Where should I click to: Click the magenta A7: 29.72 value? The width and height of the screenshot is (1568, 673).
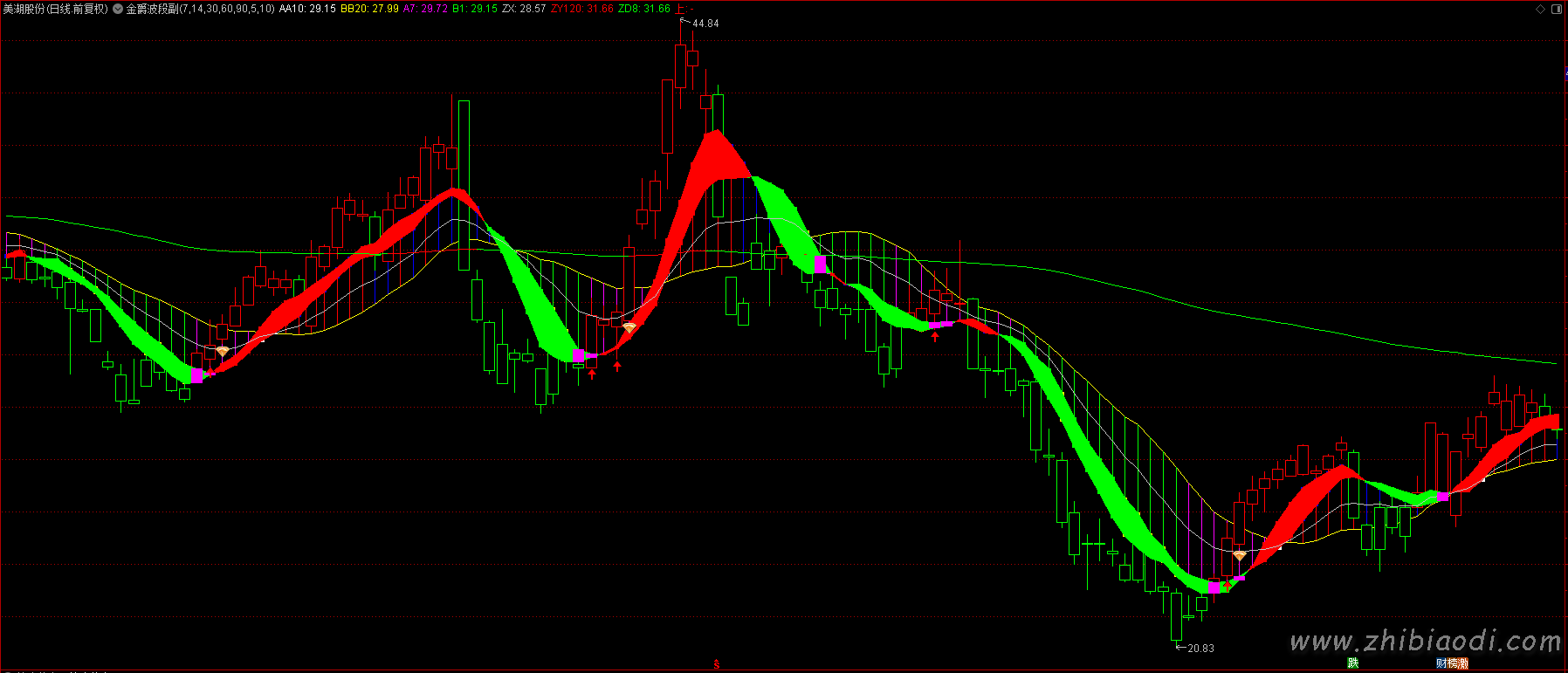(x=425, y=9)
